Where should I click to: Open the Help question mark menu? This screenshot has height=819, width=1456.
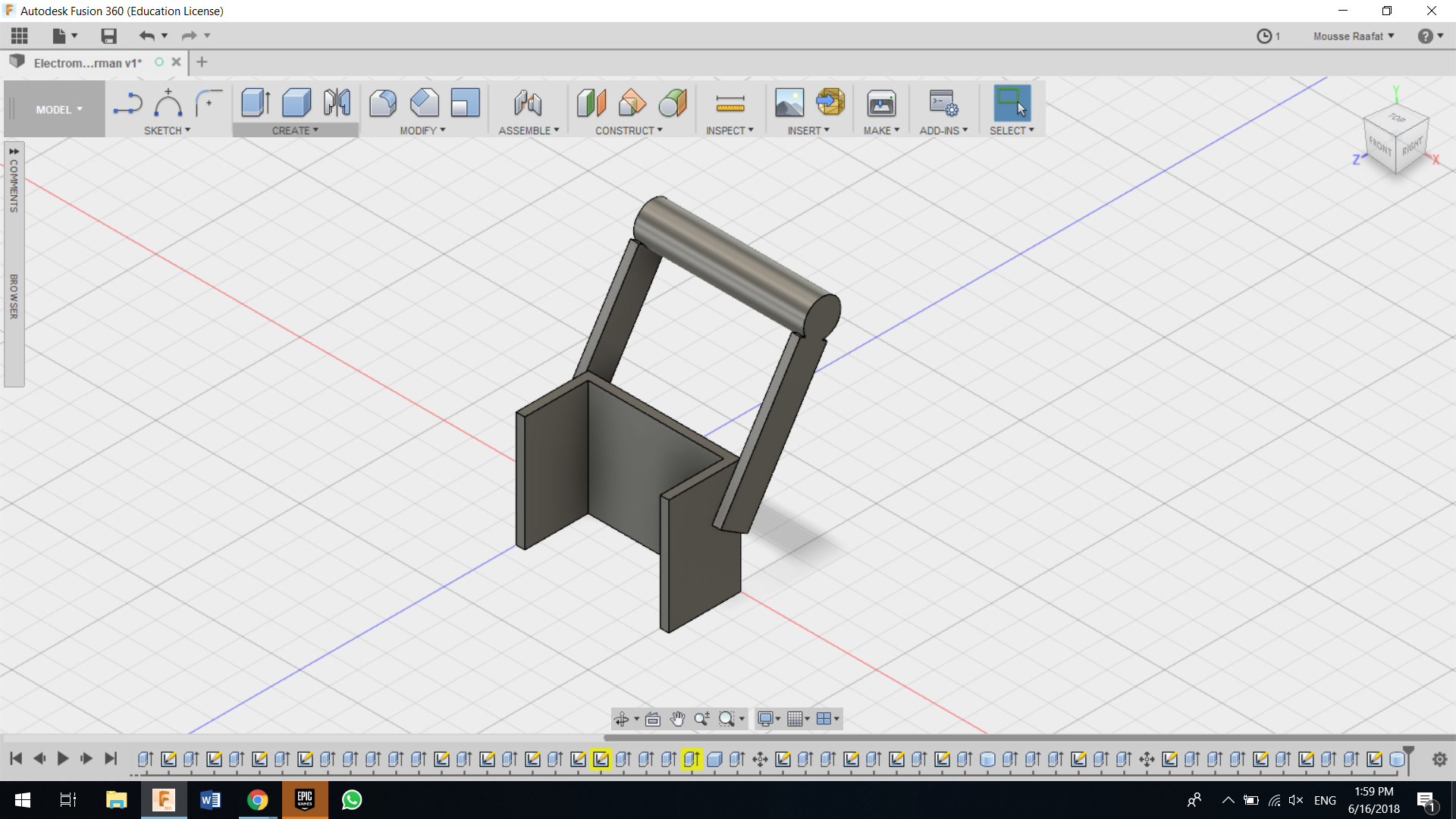click(x=1430, y=36)
